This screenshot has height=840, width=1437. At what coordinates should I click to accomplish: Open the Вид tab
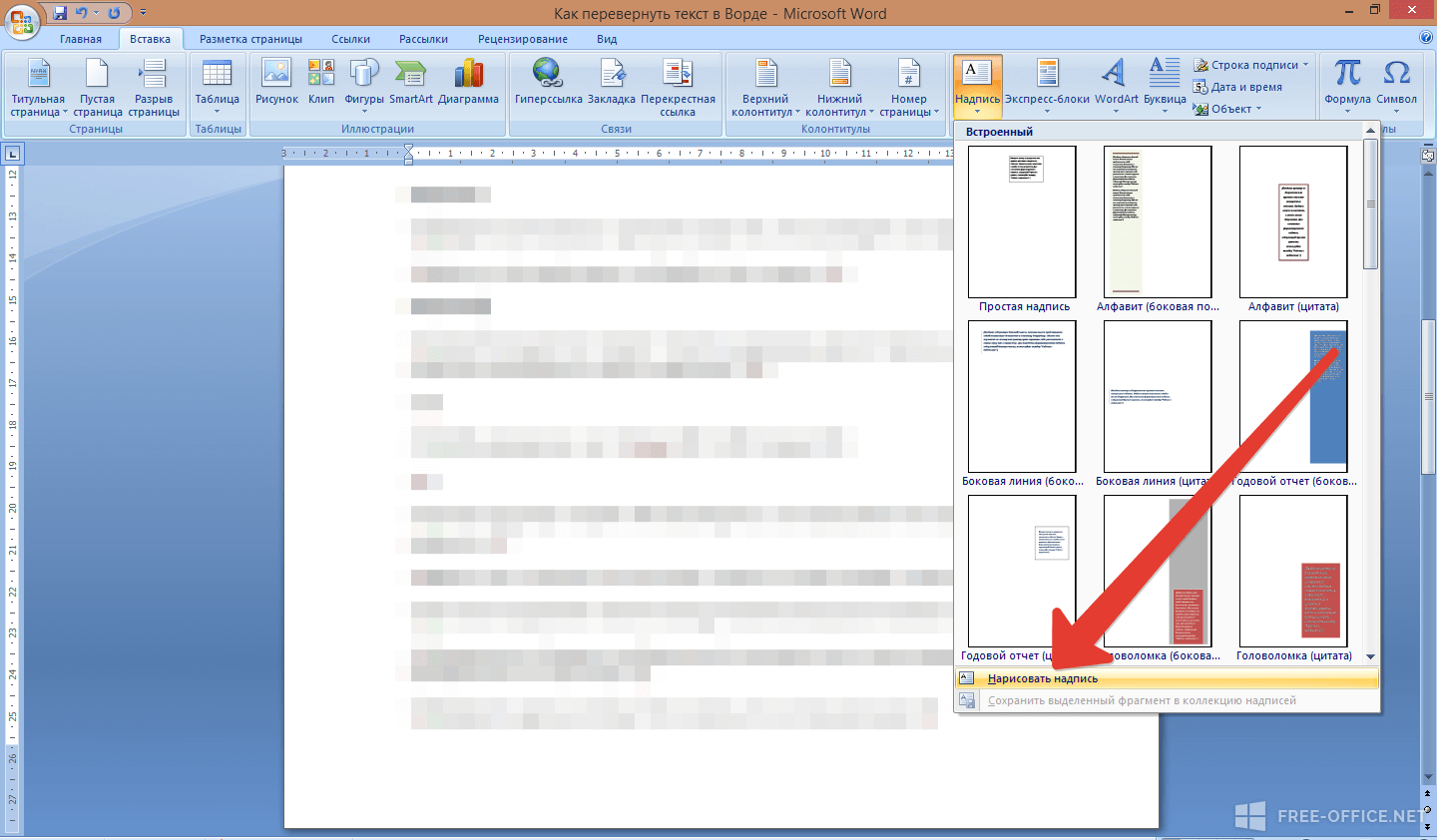point(607,39)
